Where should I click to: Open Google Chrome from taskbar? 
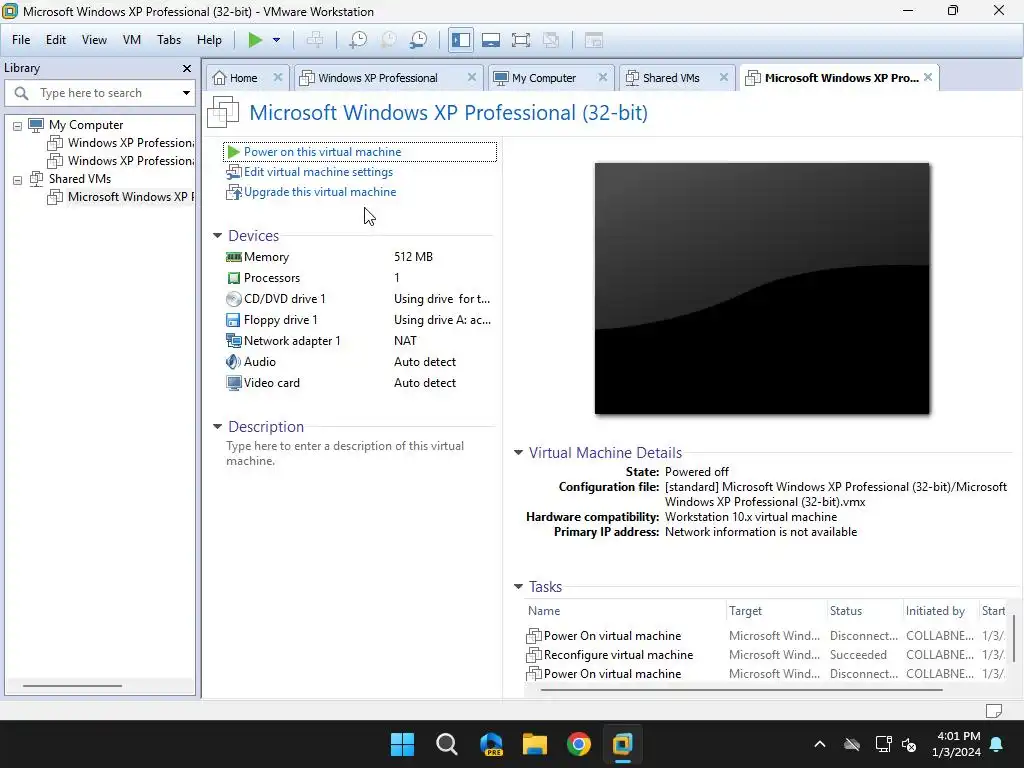(579, 744)
